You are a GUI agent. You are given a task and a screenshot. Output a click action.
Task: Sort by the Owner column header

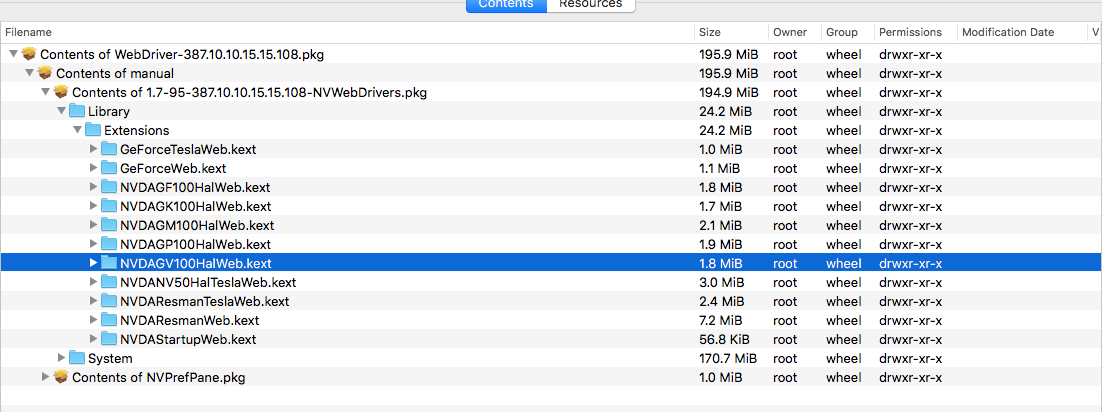(795, 32)
